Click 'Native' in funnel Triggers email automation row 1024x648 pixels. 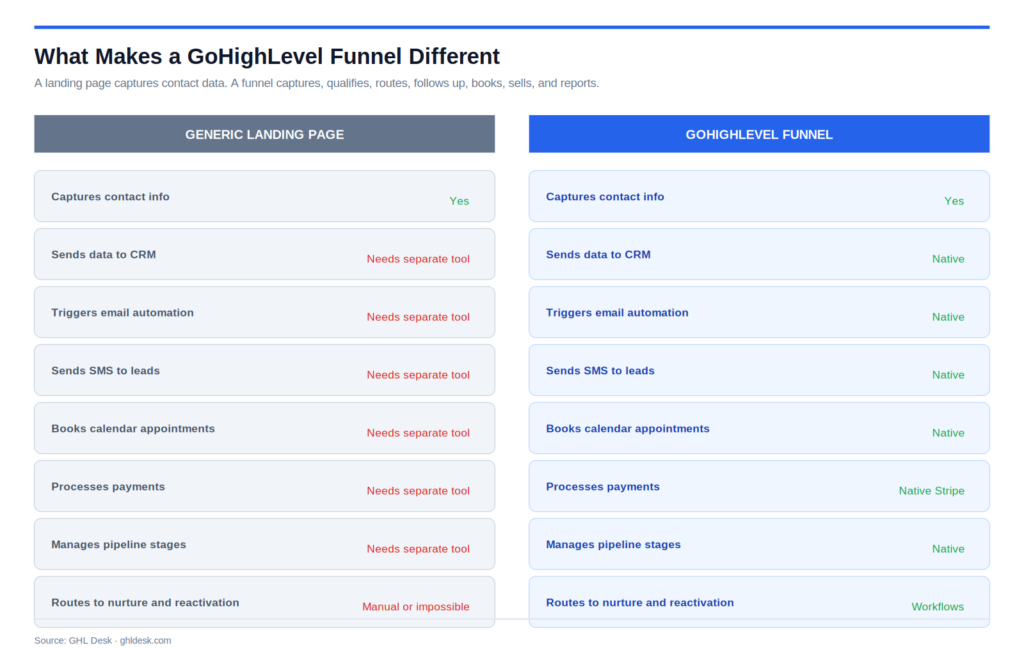pyautogui.click(x=948, y=317)
